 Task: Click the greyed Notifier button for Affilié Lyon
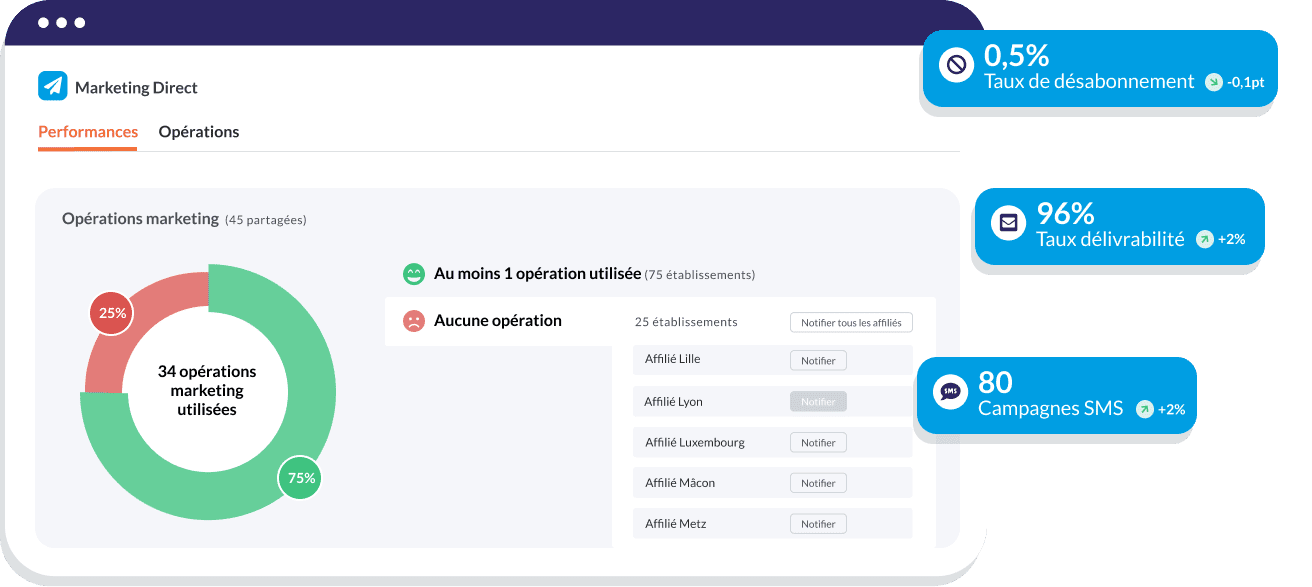[x=818, y=402]
